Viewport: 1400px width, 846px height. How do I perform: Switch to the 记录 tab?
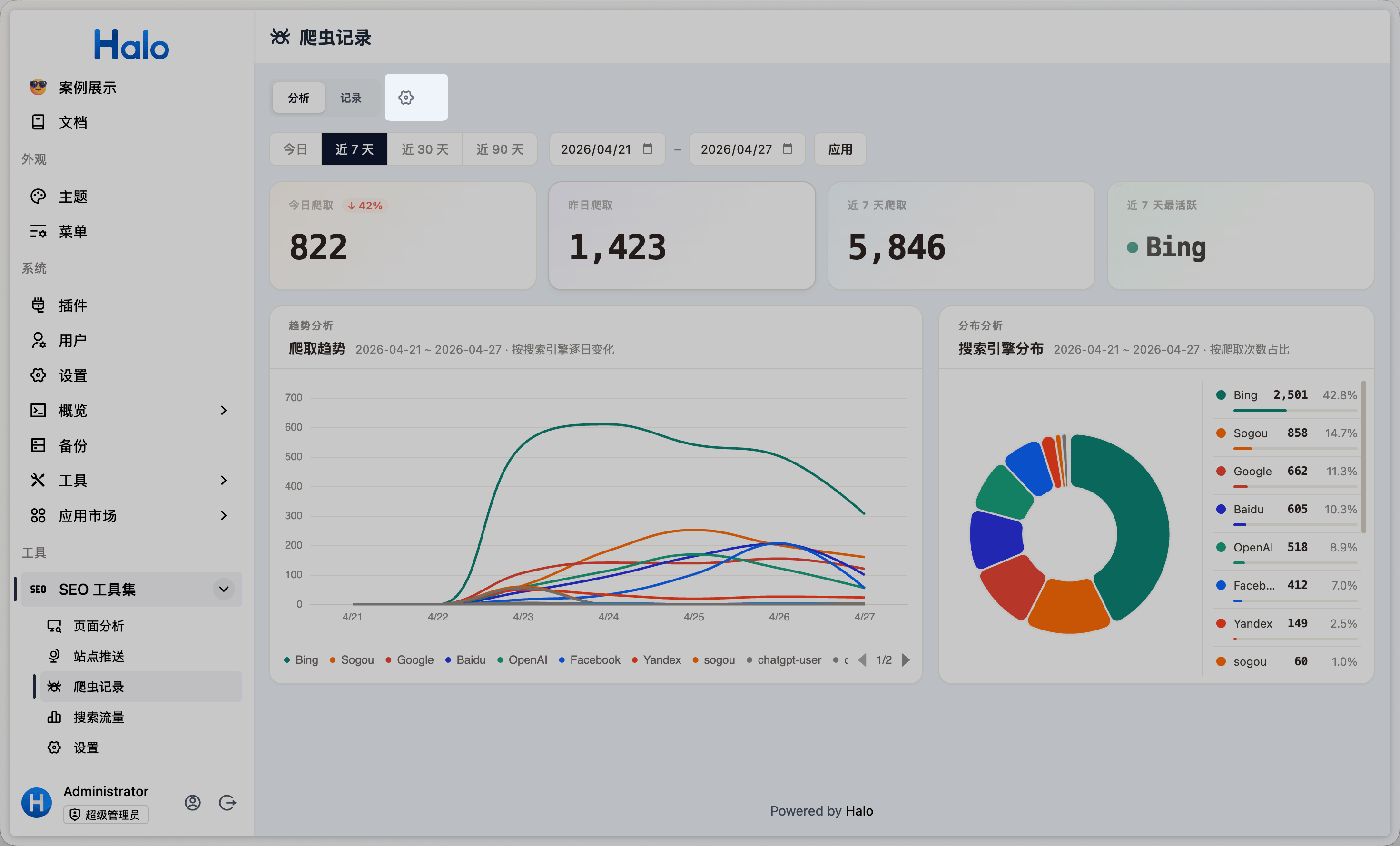[x=351, y=98]
